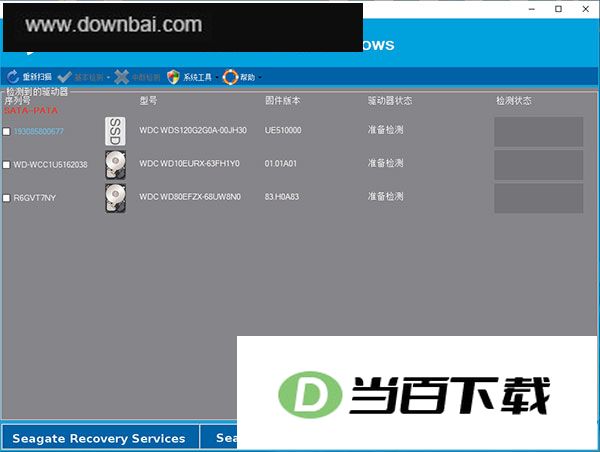Click the WD10EURX hard disk icon
600x452 pixels.
pos(115,165)
